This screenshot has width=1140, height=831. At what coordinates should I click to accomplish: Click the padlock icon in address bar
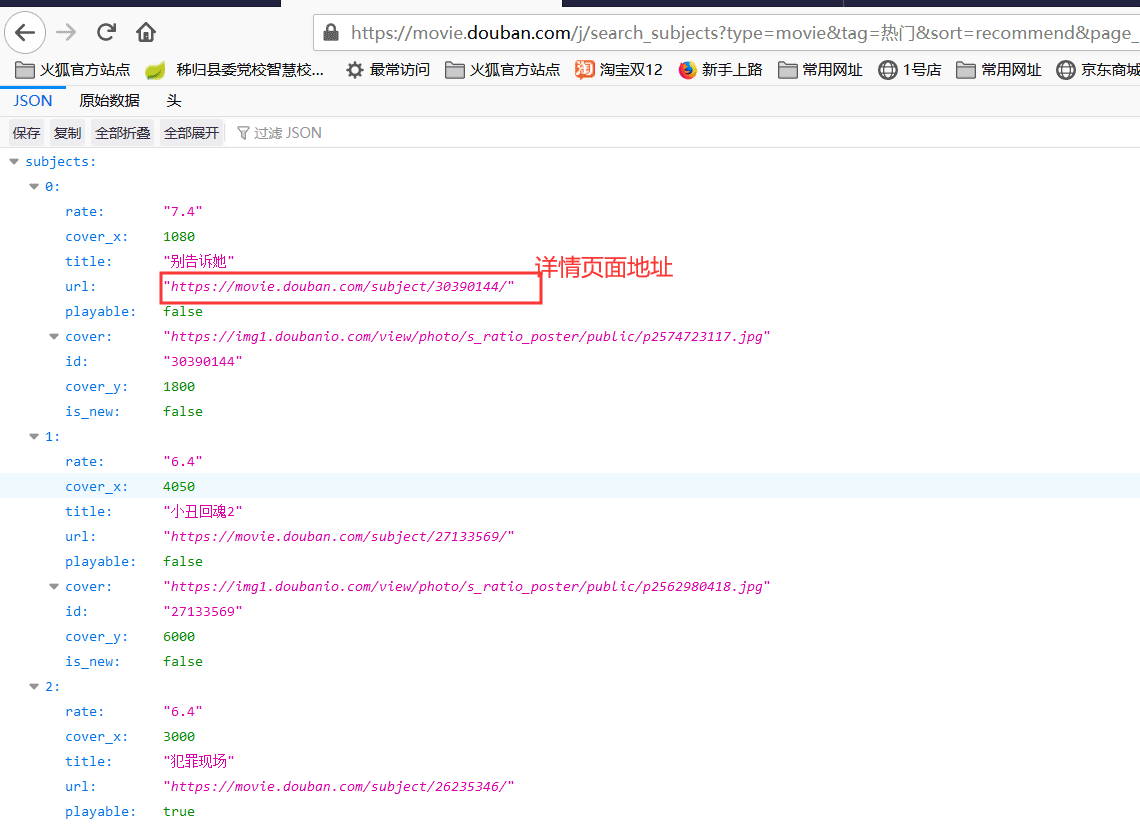(330, 32)
